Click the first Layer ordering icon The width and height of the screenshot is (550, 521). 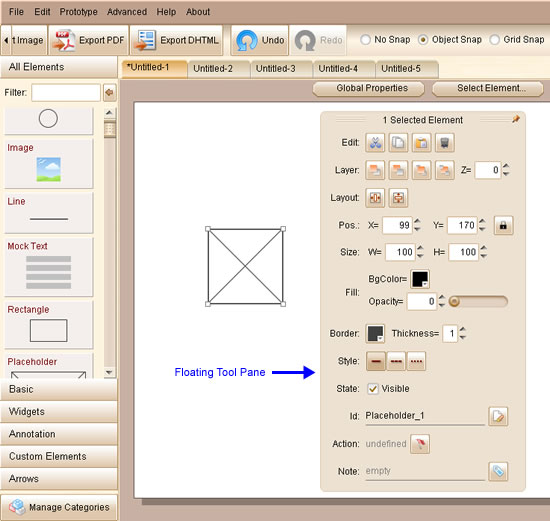[375, 170]
